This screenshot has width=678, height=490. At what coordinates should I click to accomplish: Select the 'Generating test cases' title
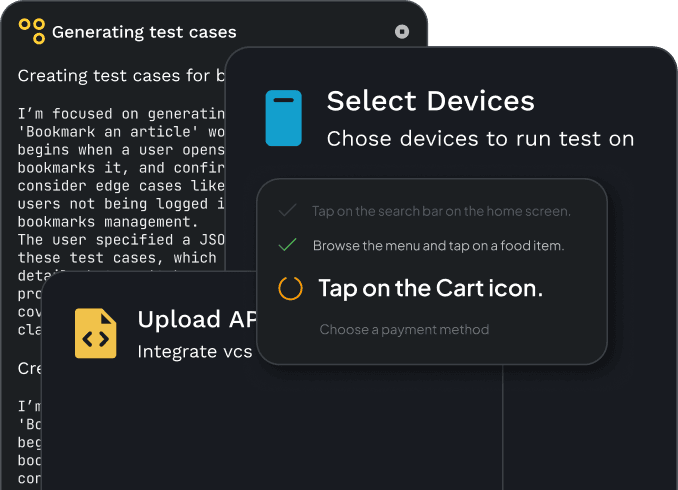coord(144,33)
